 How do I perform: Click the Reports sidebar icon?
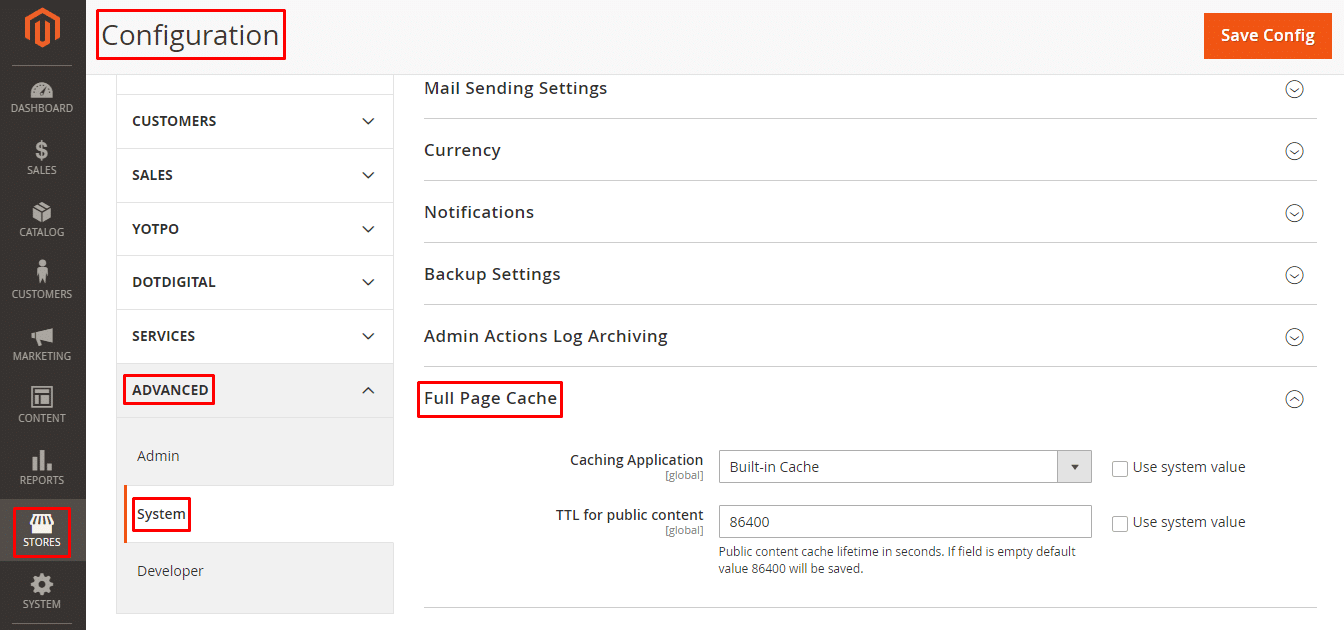tap(42, 467)
